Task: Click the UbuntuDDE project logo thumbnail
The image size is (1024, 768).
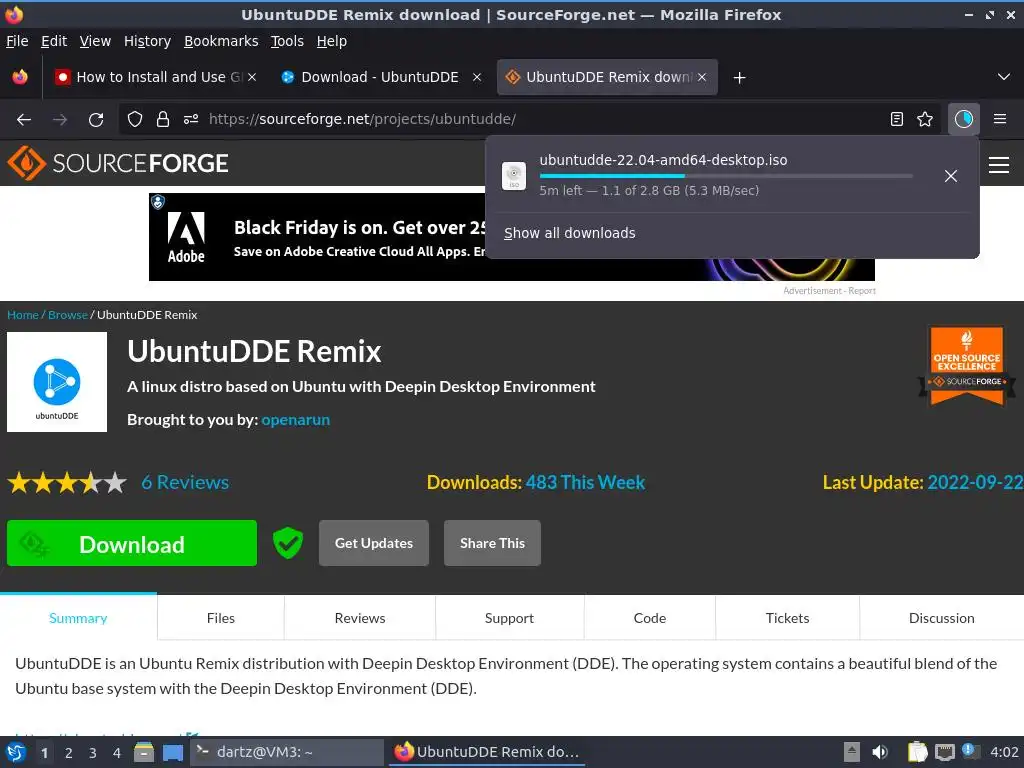Action: point(57,382)
